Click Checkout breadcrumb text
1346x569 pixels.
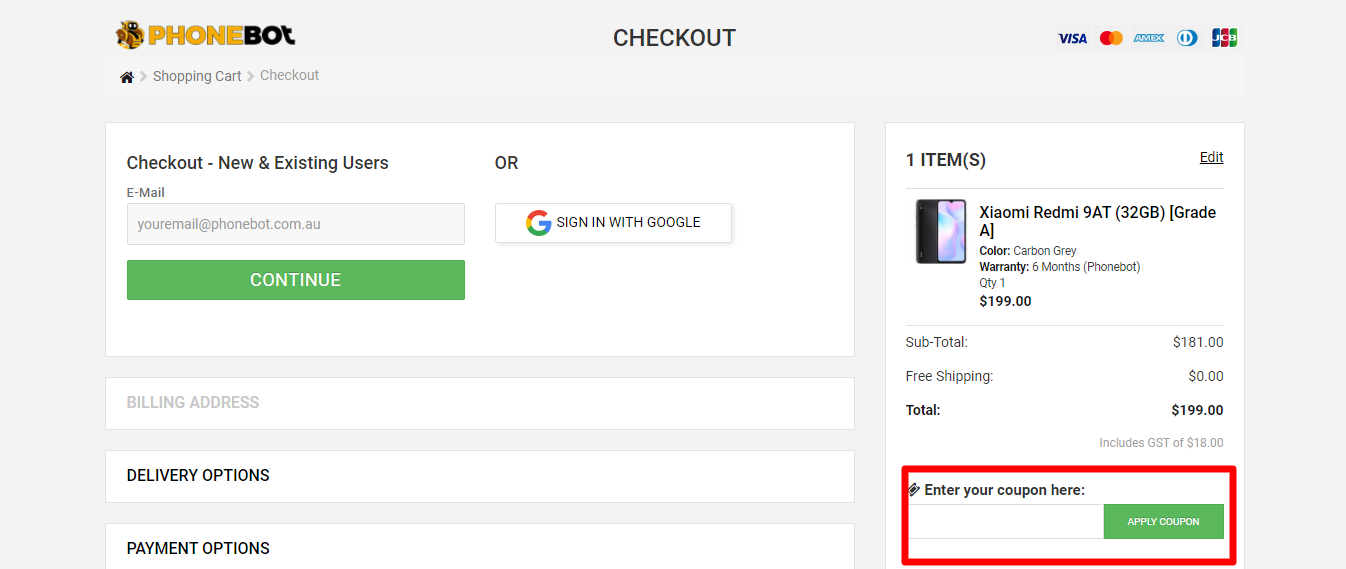289,75
